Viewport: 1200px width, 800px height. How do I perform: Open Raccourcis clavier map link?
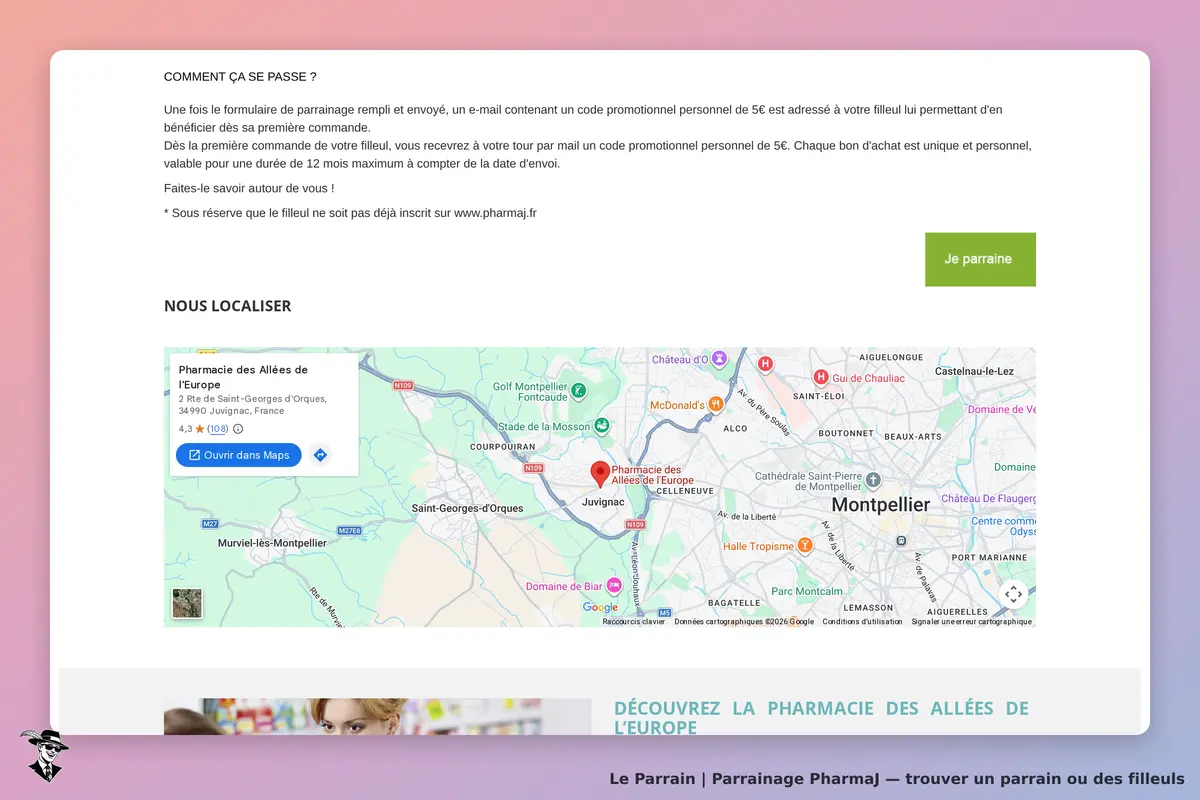[633, 621]
